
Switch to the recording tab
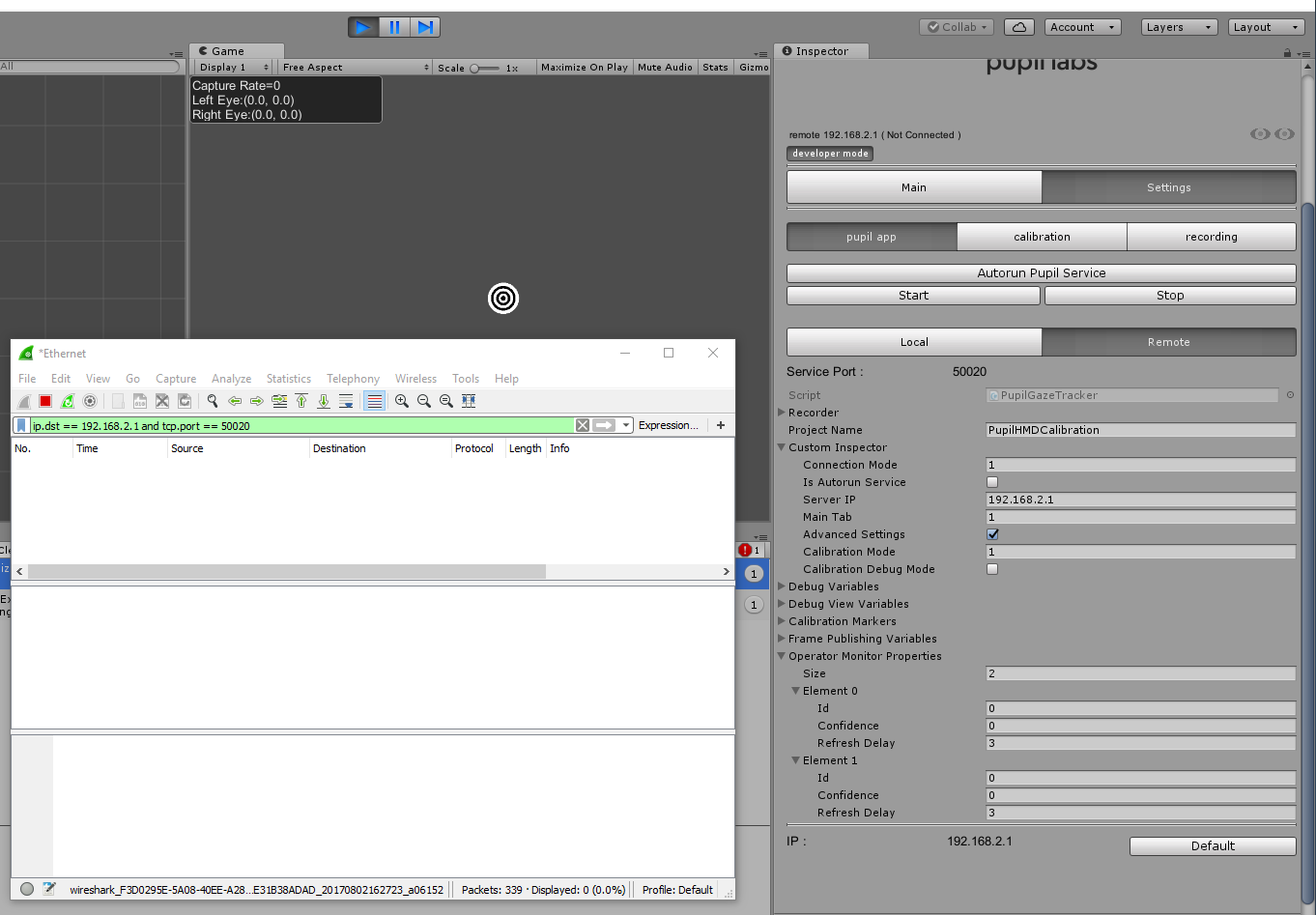pyautogui.click(x=1212, y=237)
